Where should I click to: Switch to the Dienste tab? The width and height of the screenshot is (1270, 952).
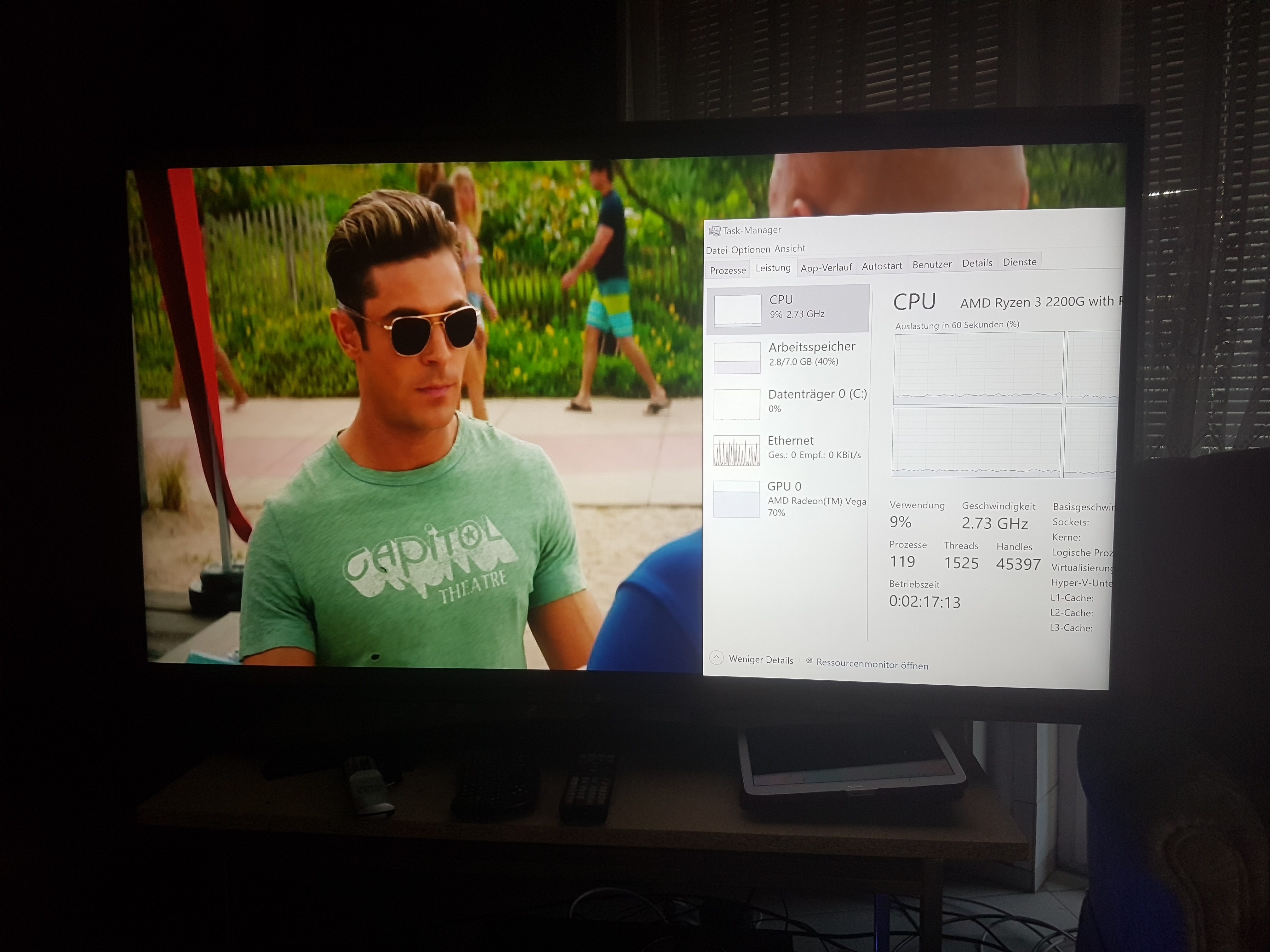pos(1020,262)
